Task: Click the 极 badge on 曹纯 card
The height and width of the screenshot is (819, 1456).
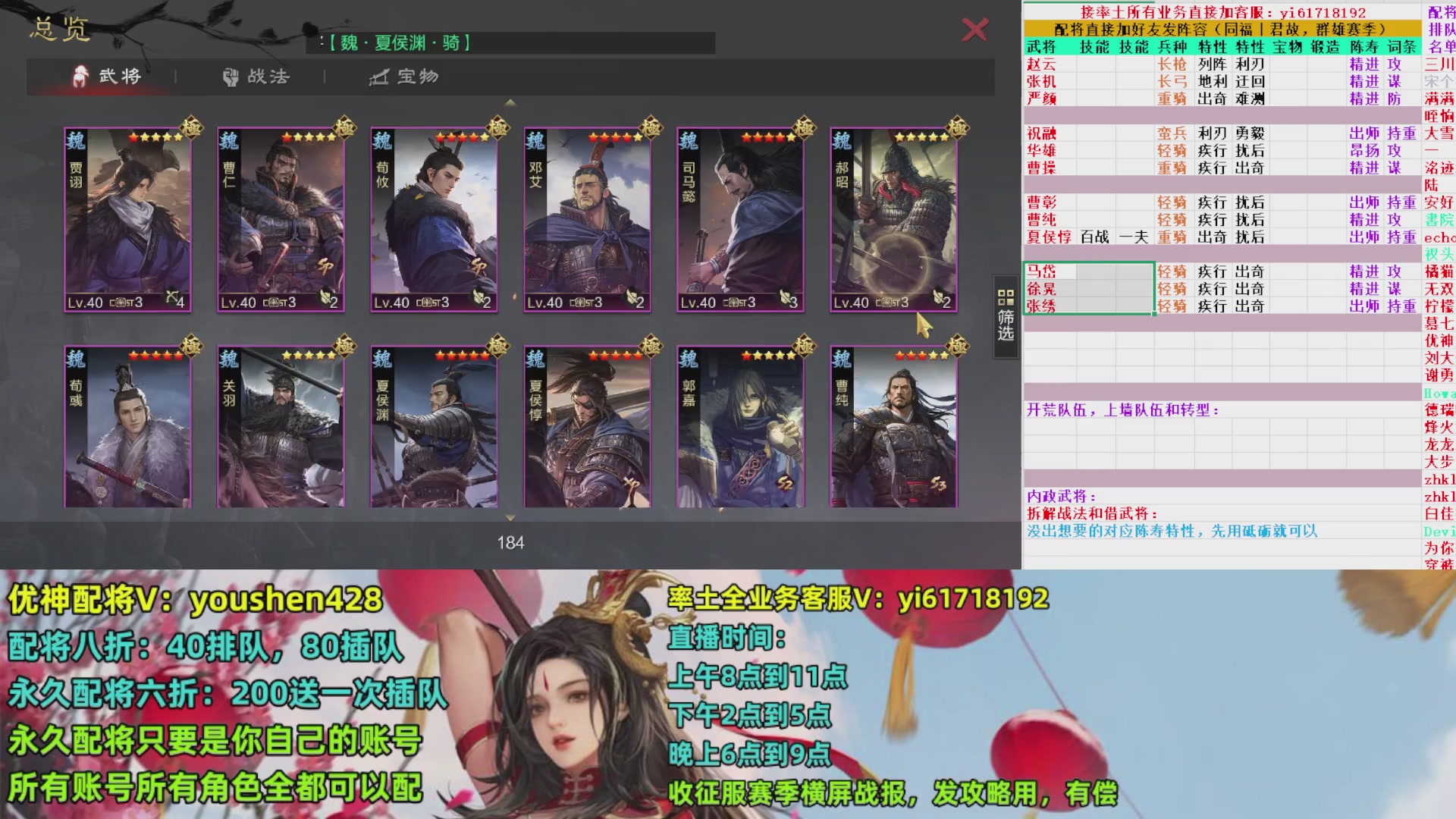Action: point(958,347)
